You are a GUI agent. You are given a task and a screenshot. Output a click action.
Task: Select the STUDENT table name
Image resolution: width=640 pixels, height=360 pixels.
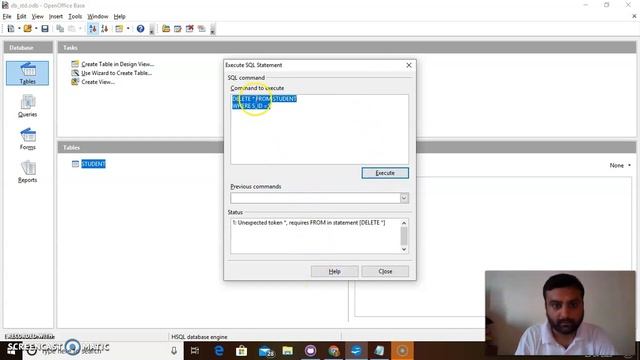click(x=93, y=164)
